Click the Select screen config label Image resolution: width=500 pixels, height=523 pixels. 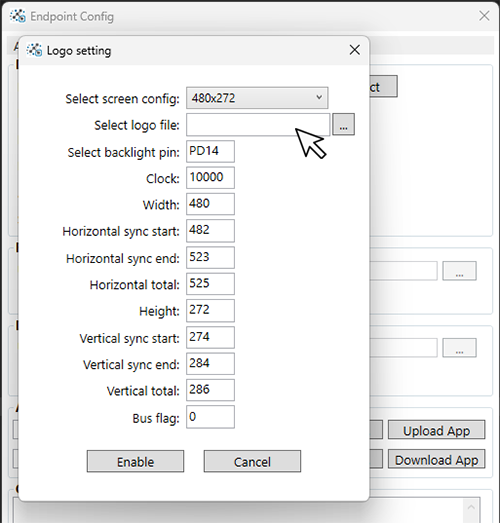[122, 99]
